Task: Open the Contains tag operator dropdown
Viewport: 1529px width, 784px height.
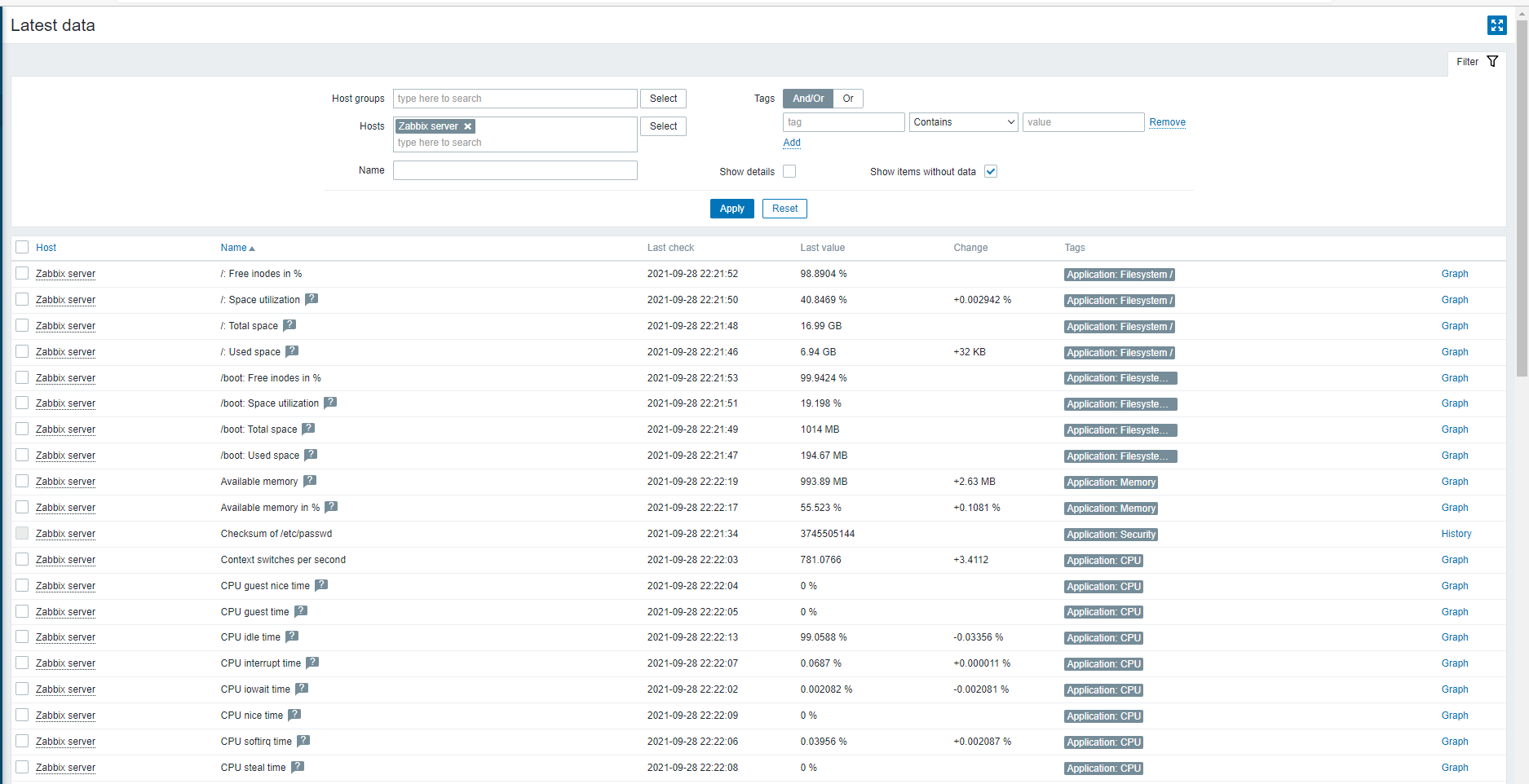Action: tap(964, 122)
